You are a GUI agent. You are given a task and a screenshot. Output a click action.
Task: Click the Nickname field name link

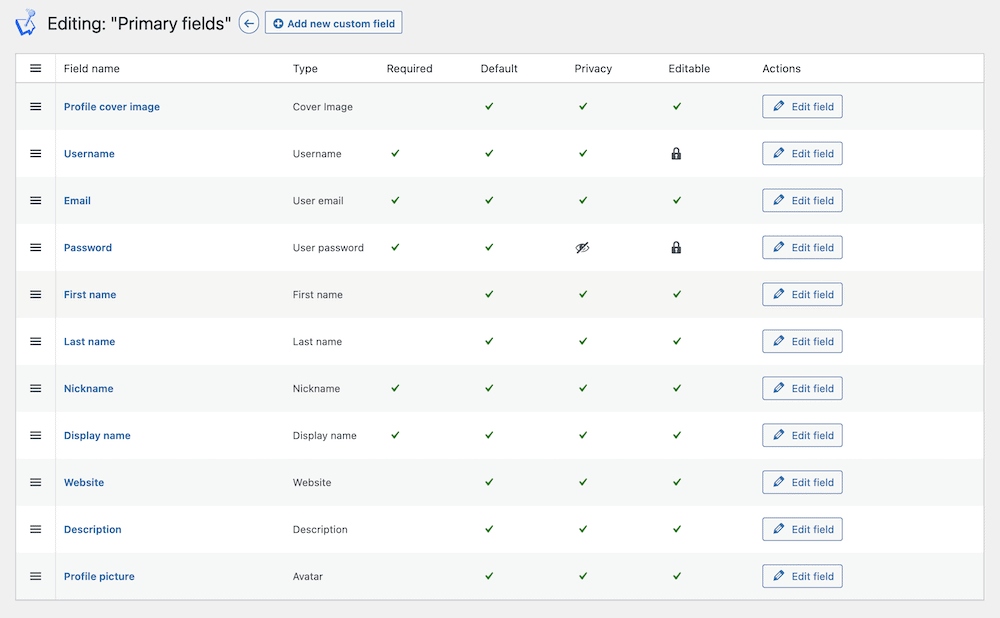(x=89, y=388)
